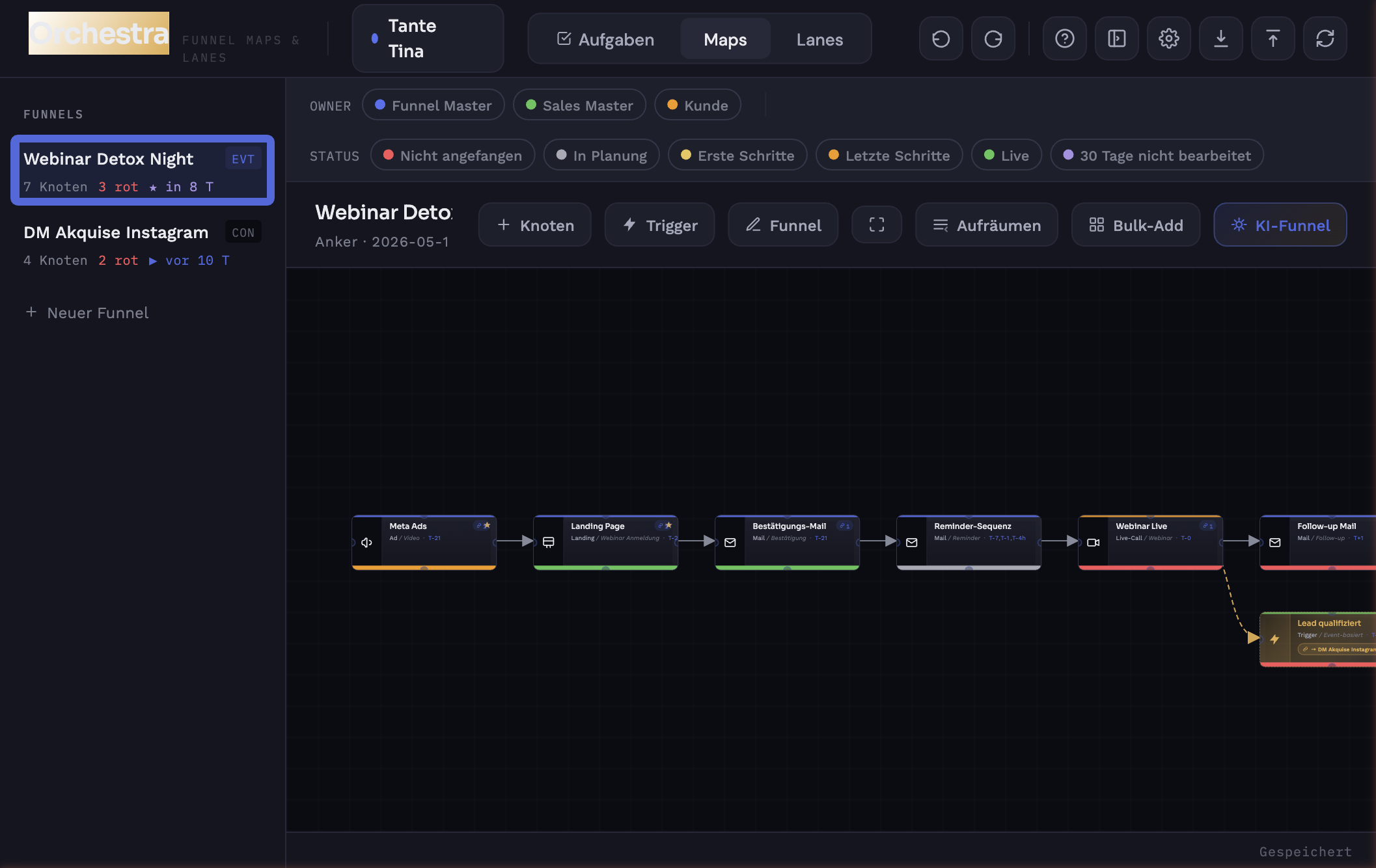Select the DM Akquise Instagram funnel
1376x868 pixels.
[x=143, y=245]
